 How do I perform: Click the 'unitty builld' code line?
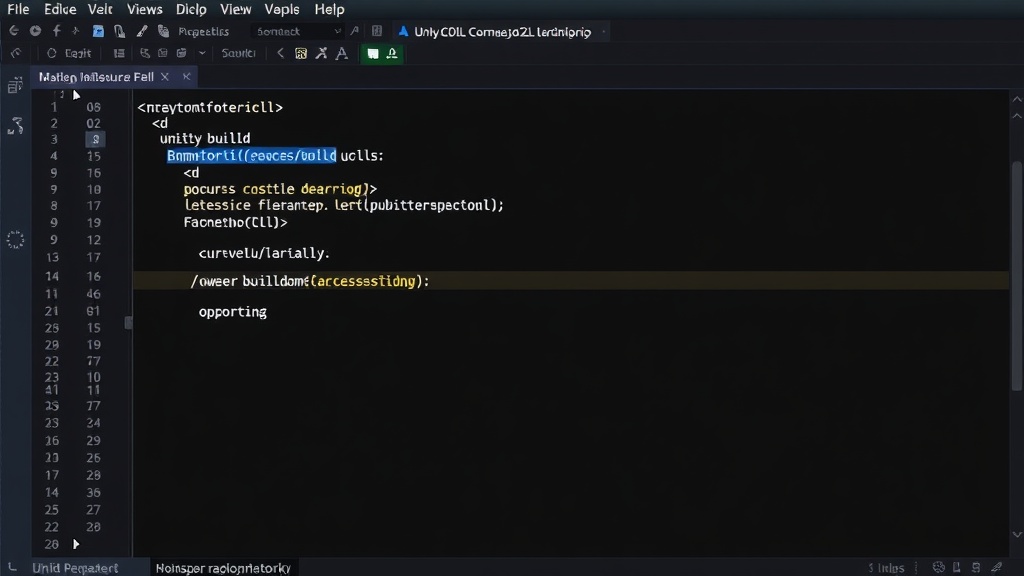point(205,138)
